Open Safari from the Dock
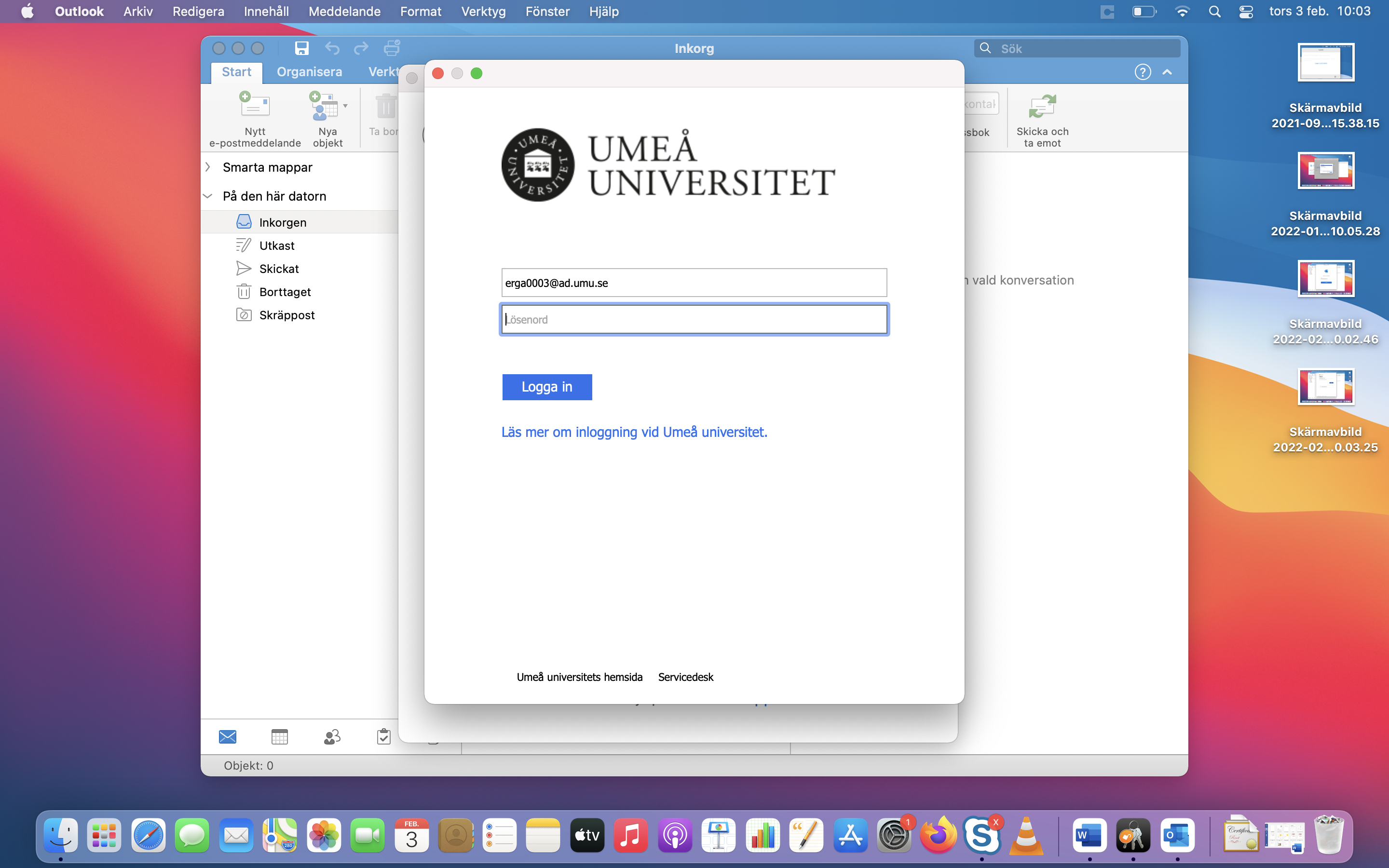 coord(148,835)
